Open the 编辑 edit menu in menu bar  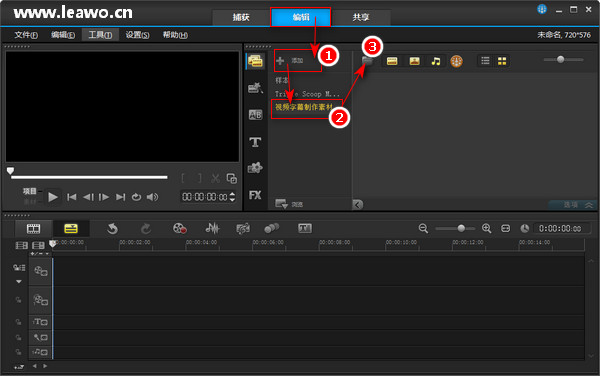(x=63, y=35)
